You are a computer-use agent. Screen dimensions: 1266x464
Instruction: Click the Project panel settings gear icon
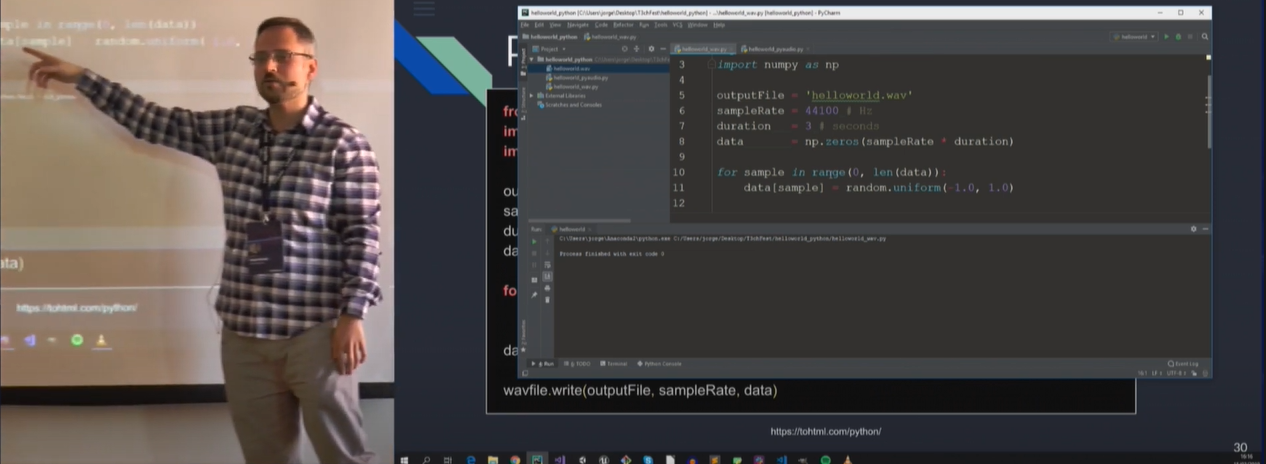pos(651,48)
